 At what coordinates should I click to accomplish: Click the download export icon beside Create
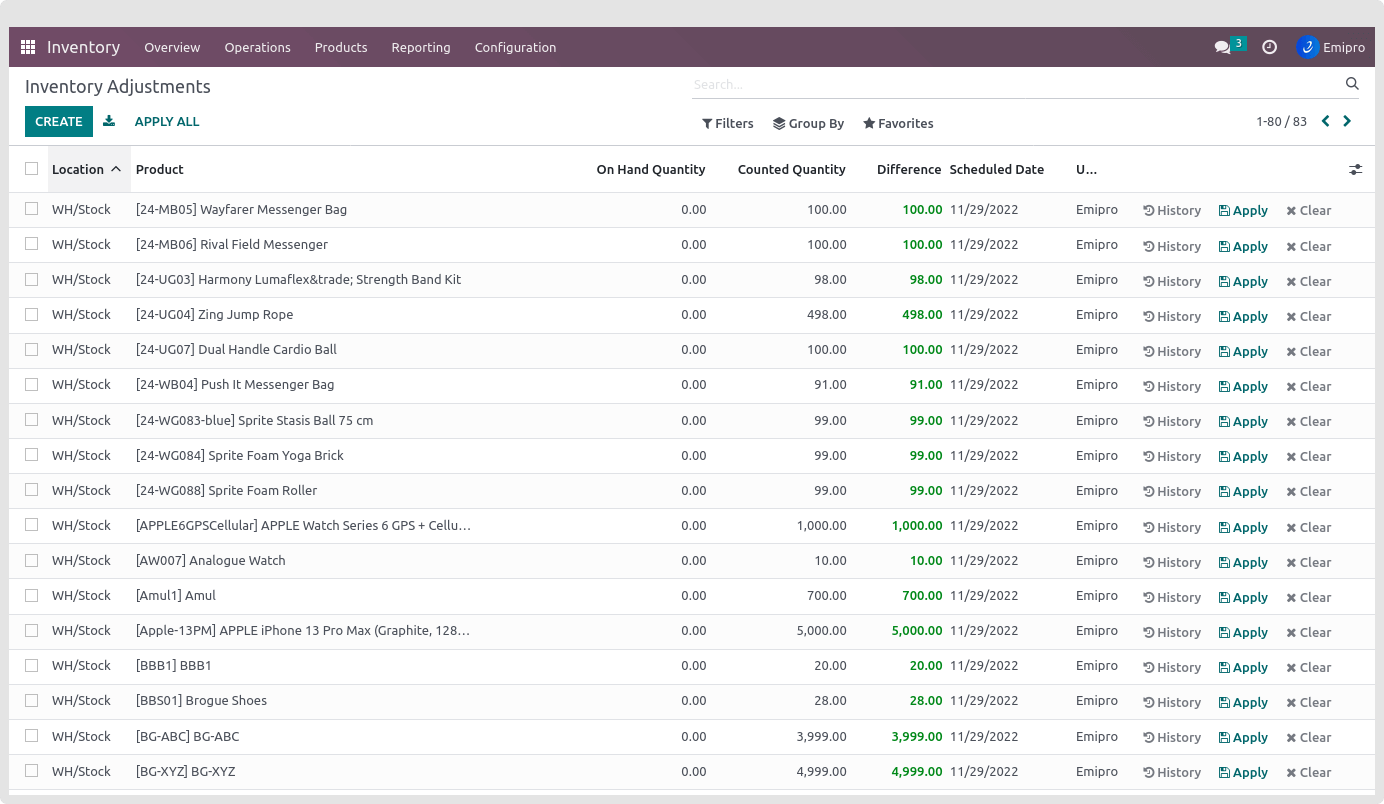coord(109,121)
